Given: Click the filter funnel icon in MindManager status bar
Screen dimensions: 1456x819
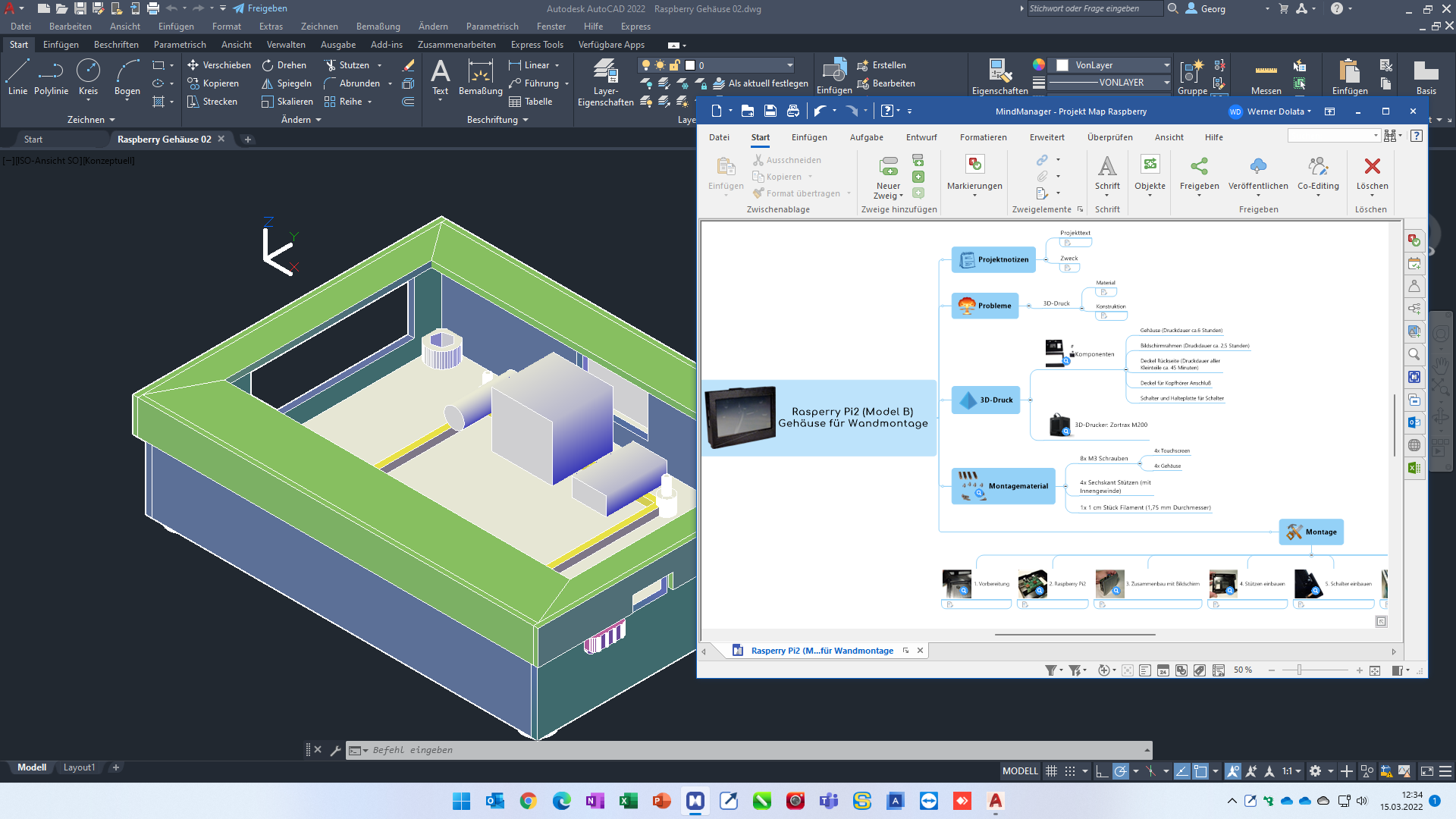Looking at the screenshot, I should (1050, 670).
